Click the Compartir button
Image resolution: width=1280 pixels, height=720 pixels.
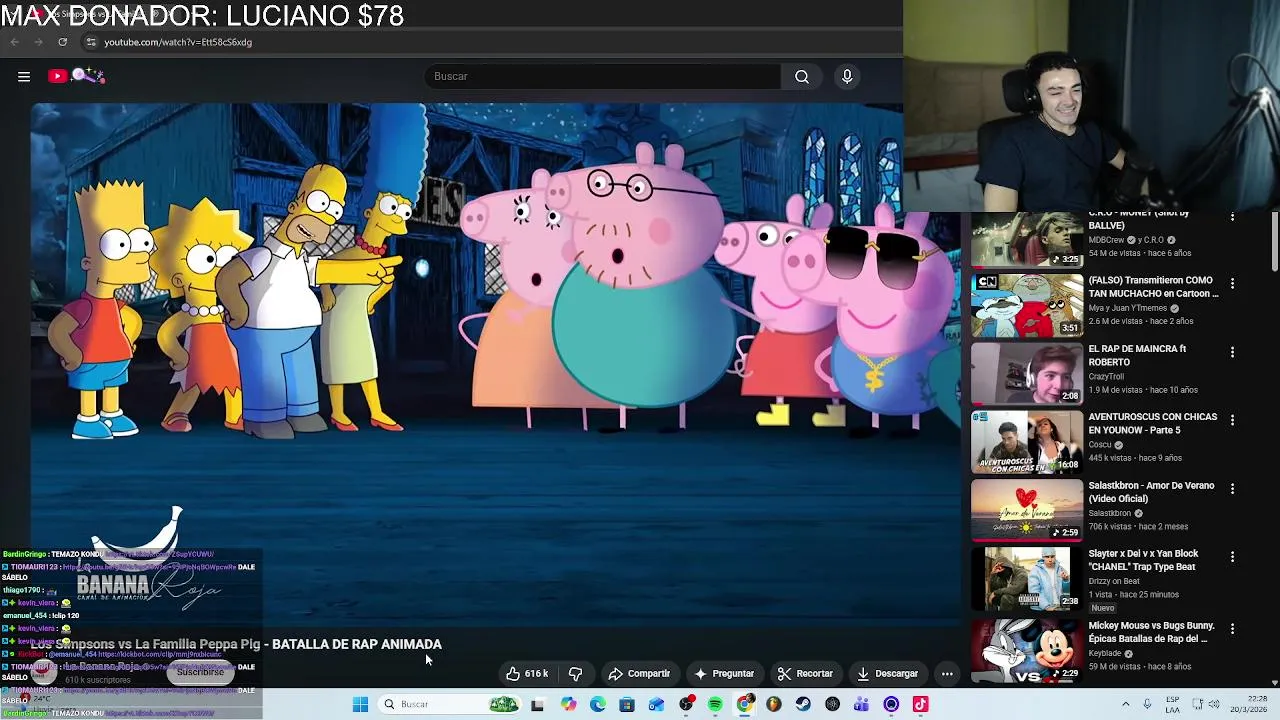point(639,674)
